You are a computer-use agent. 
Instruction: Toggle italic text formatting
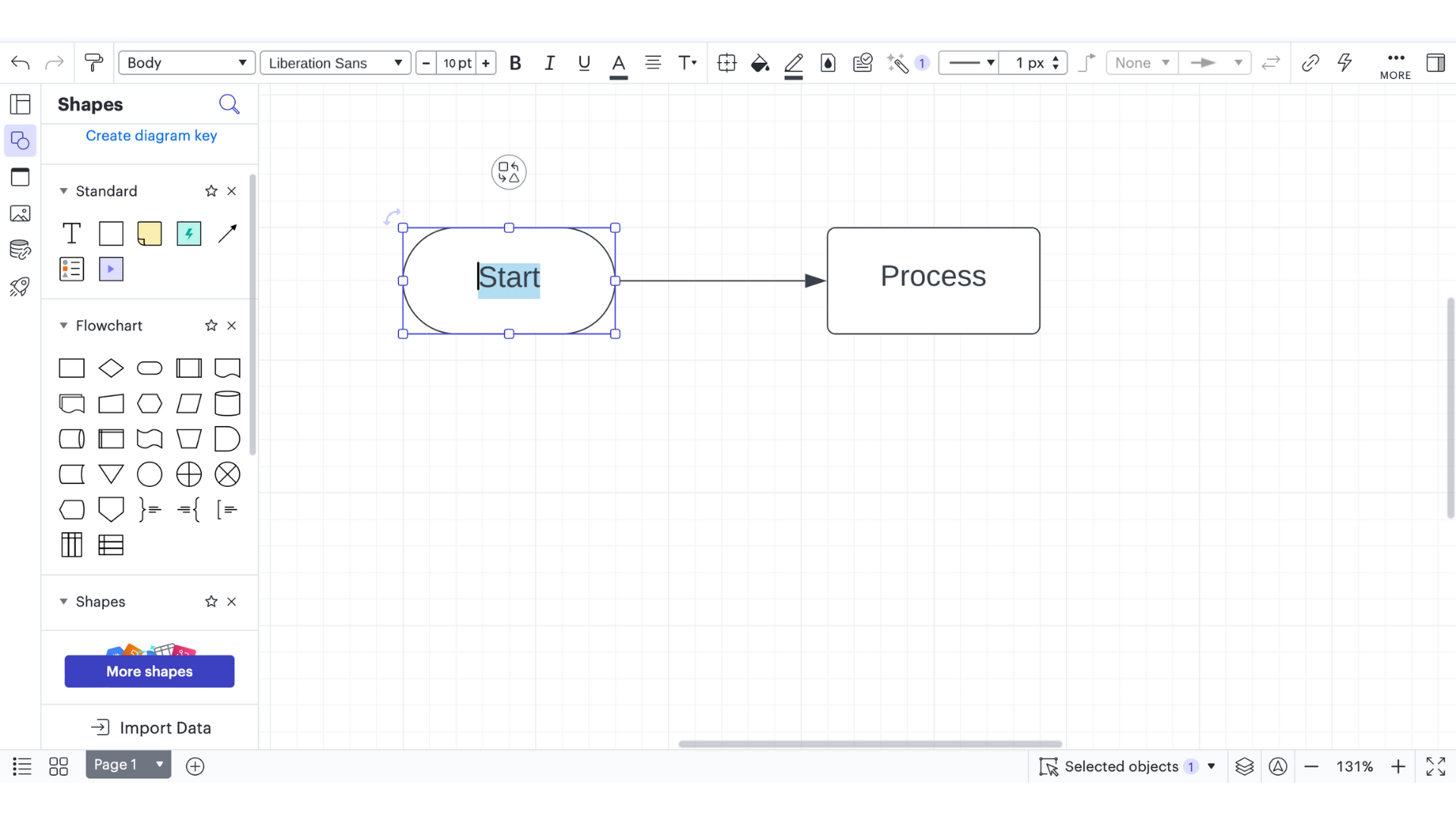coord(550,63)
